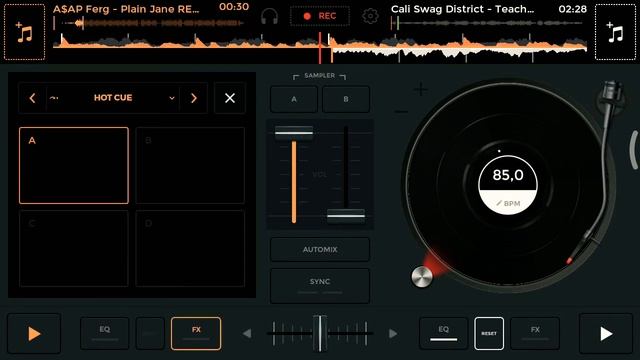Image resolution: width=640 pixels, height=360 pixels.
Task: Nudge crossfader left arrow
Action: [247, 333]
